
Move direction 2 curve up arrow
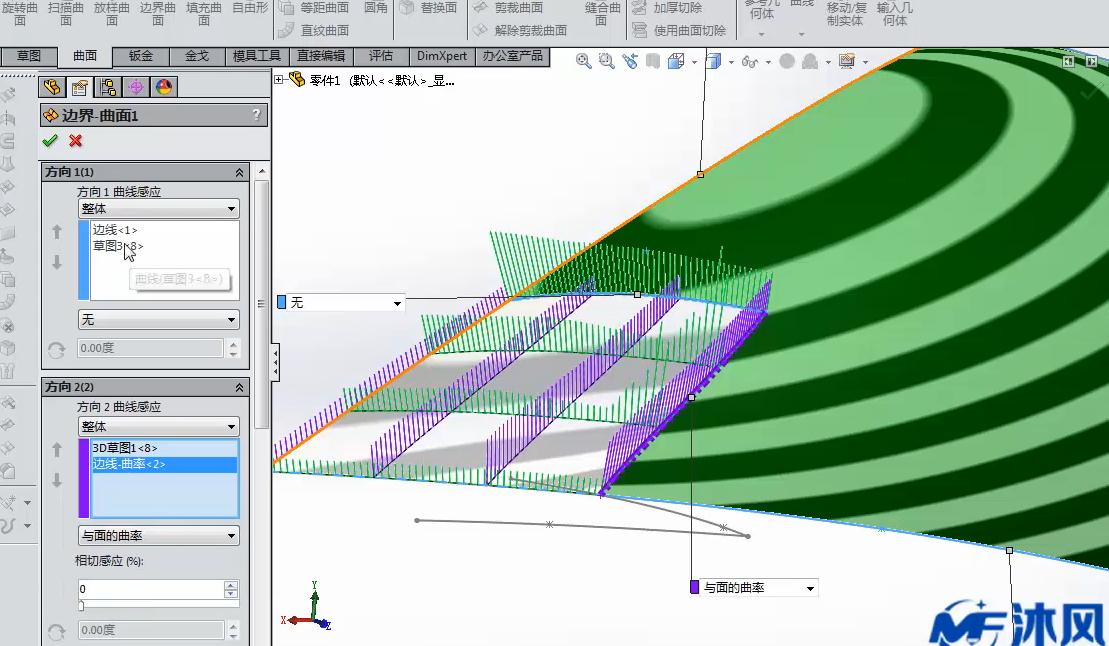pyautogui.click(x=57, y=449)
